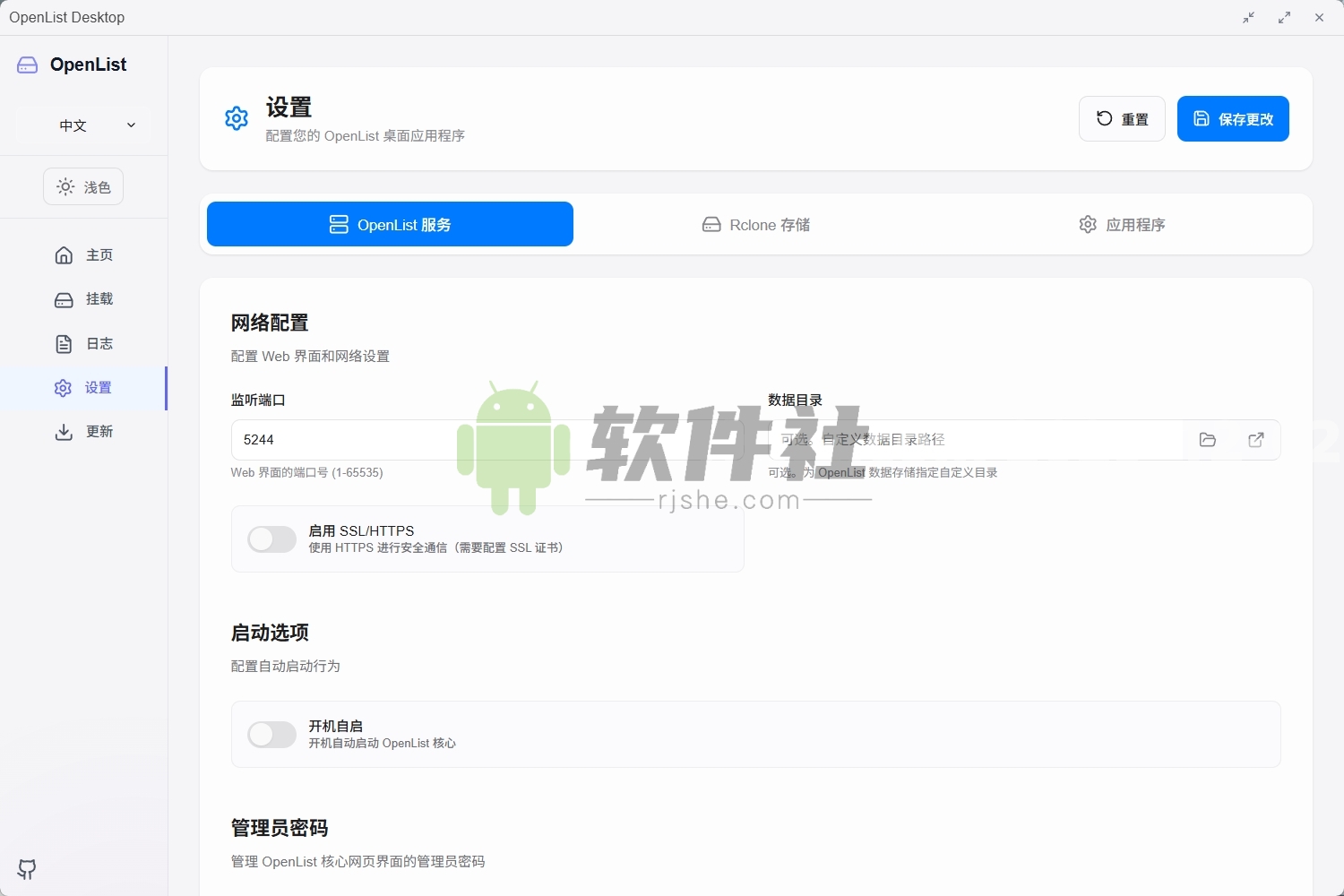This screenshot has height=896, width=1344.
Task: Switch to 浅色 light theme
Action: pyautogui.click(x=82, y=186)
